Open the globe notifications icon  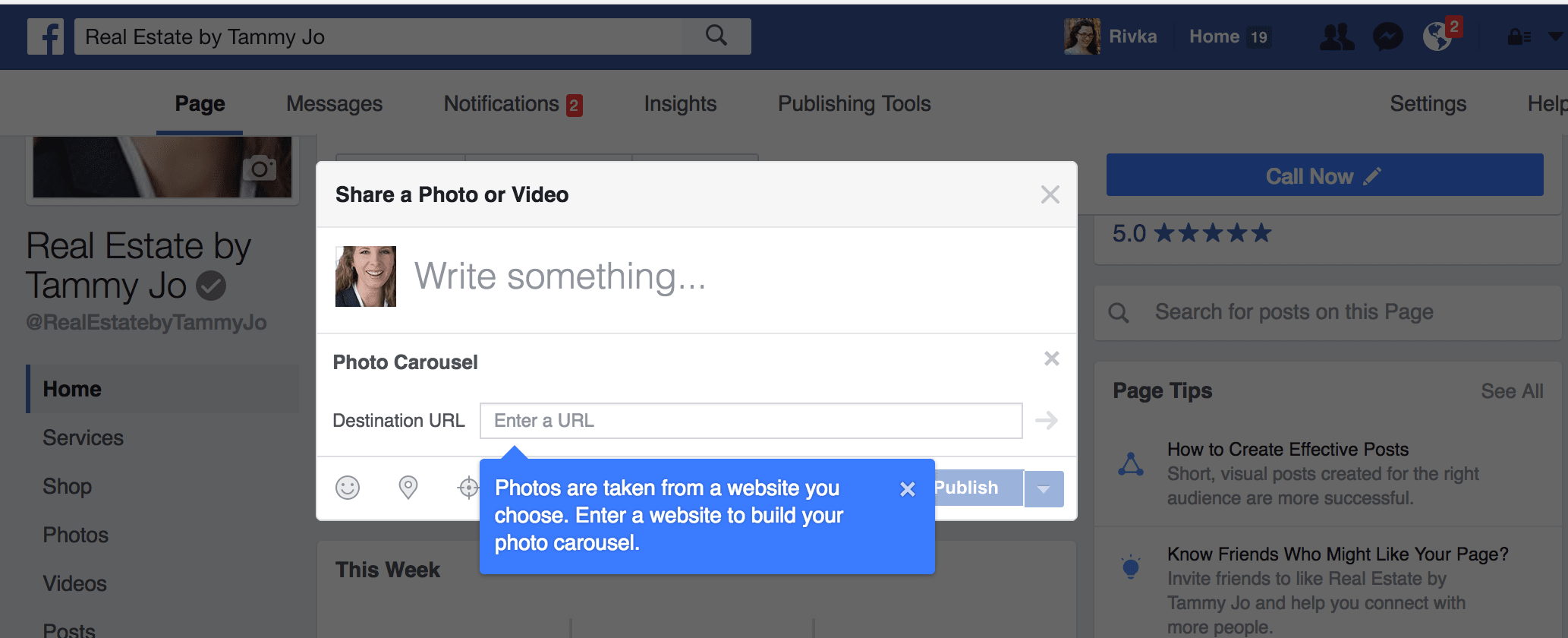1437,36
